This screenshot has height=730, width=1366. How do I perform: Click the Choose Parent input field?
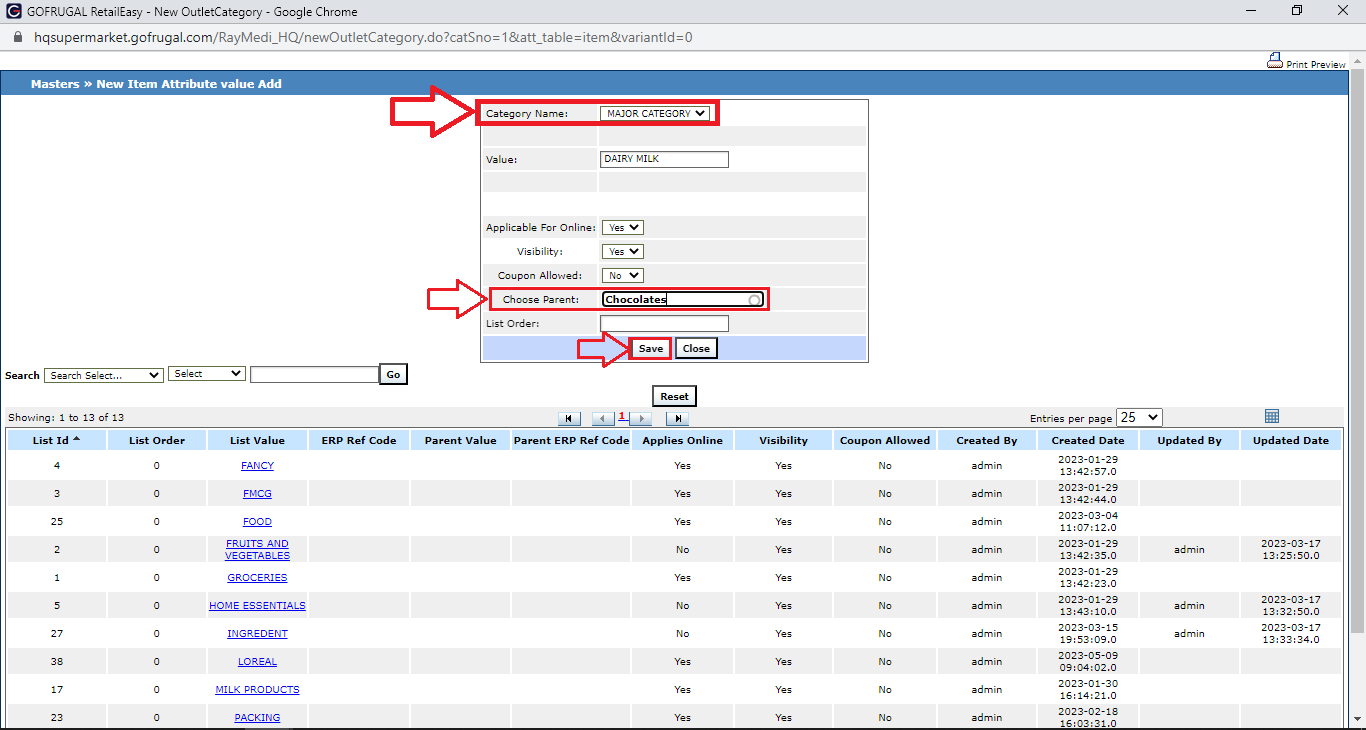point(675,300)
